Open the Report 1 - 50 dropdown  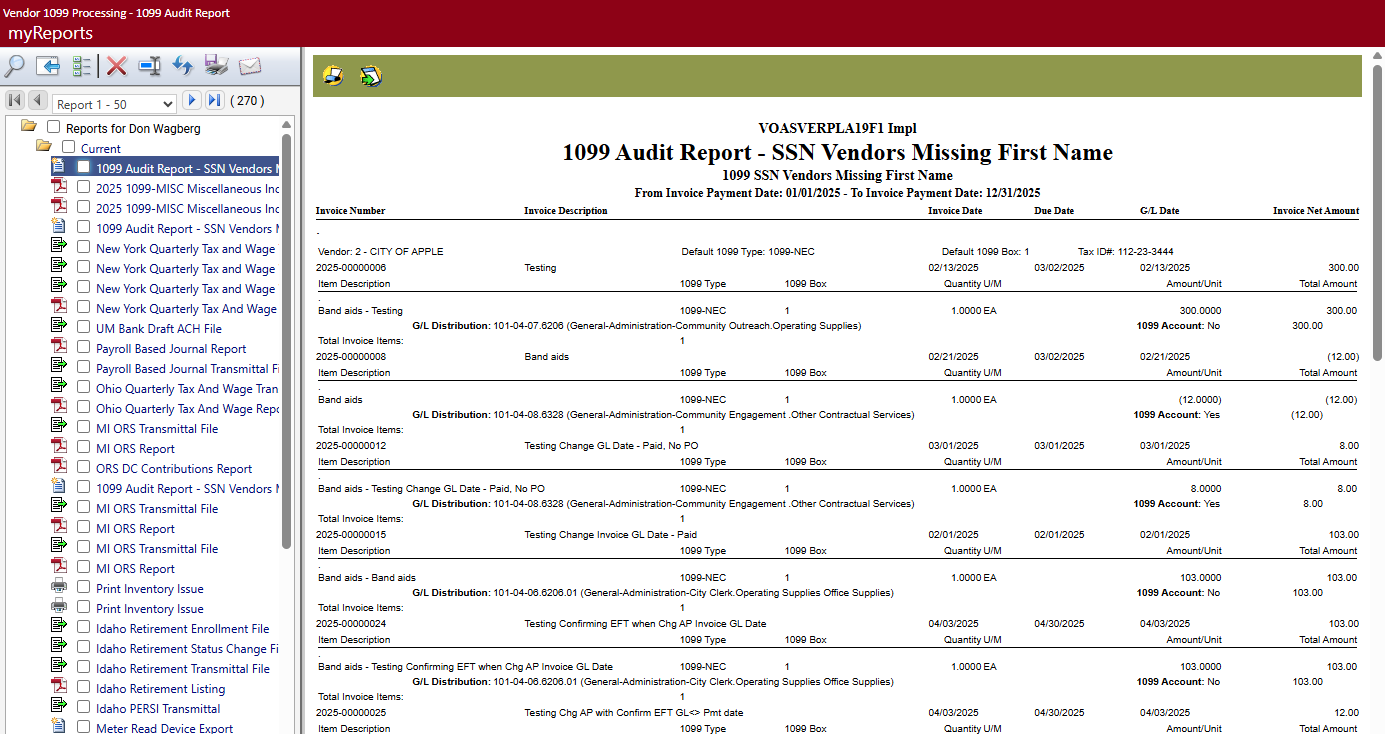pyautogui.click(x=114, y=104)
